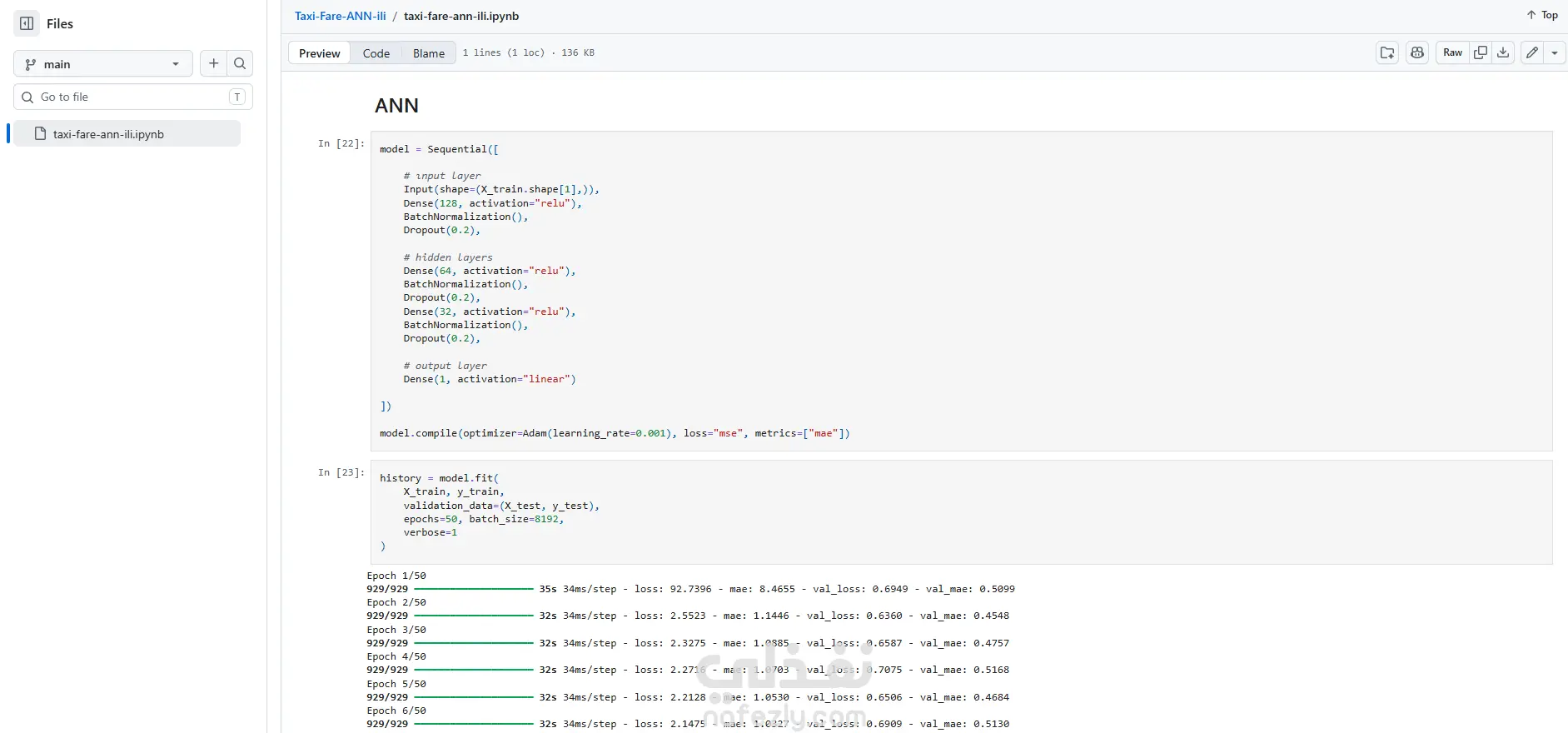
Task: Click the In [23]: cell label
Action: coord(341,472)
